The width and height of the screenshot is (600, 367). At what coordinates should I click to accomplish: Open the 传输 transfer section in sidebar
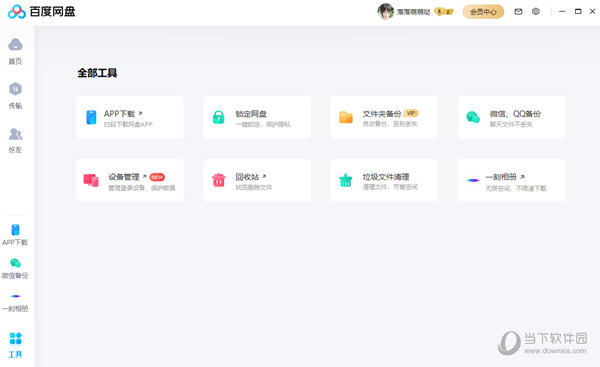point(15,96)
